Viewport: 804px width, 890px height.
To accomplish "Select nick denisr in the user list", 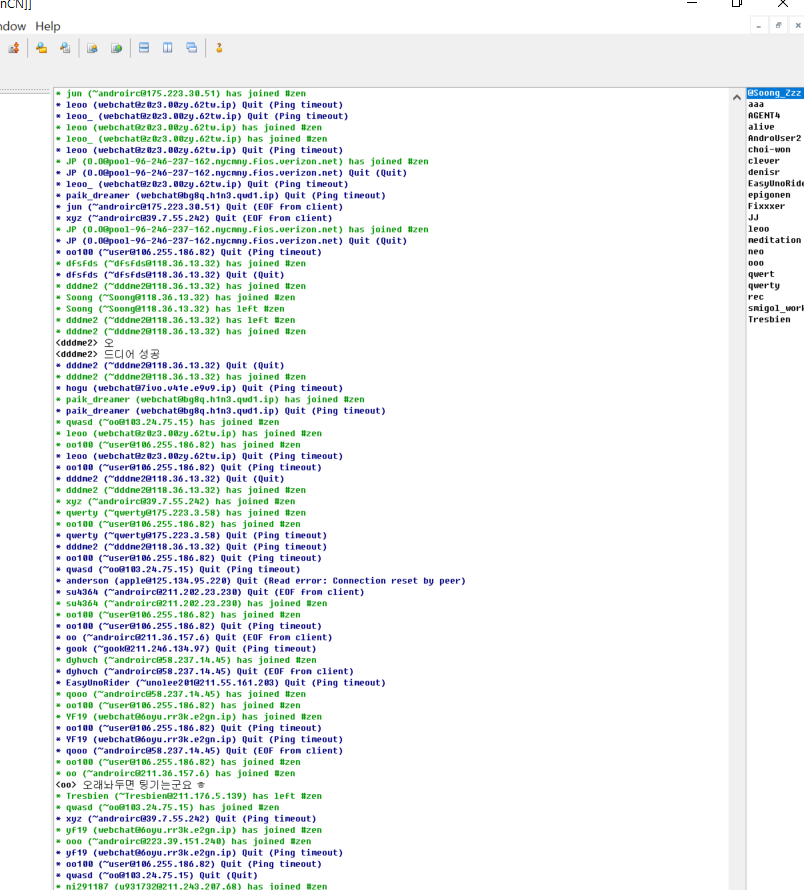I will pyautogui.click(x=764, y=172).
